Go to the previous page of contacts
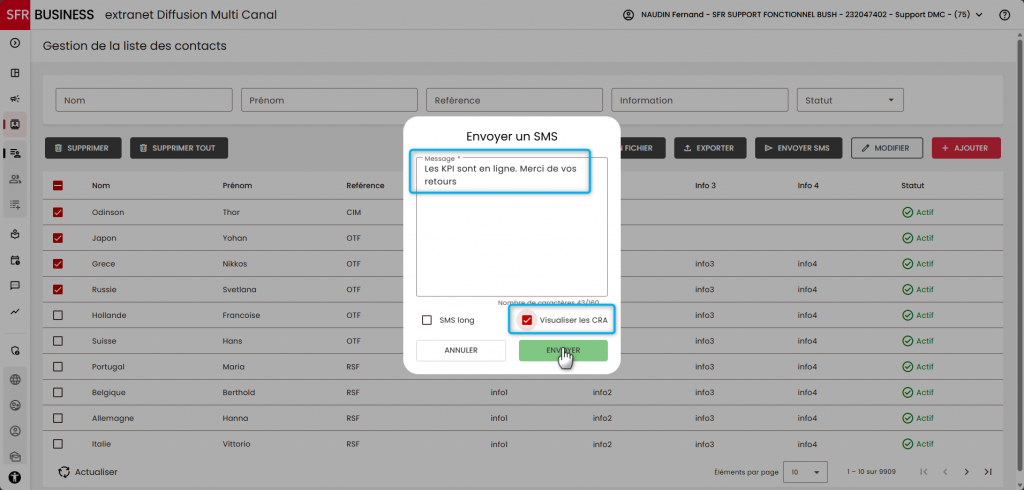Screen dimensions: 1024x490 click(x=945, y=472)
